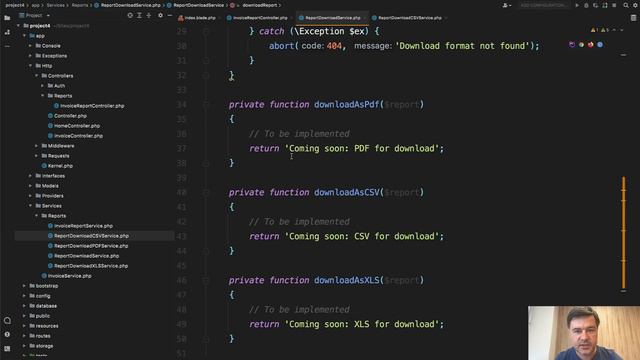Click the Services breadcrumb in navigation bar
Image resolution: width=640 pixels, height=360 pixels.
pos(56,5)
